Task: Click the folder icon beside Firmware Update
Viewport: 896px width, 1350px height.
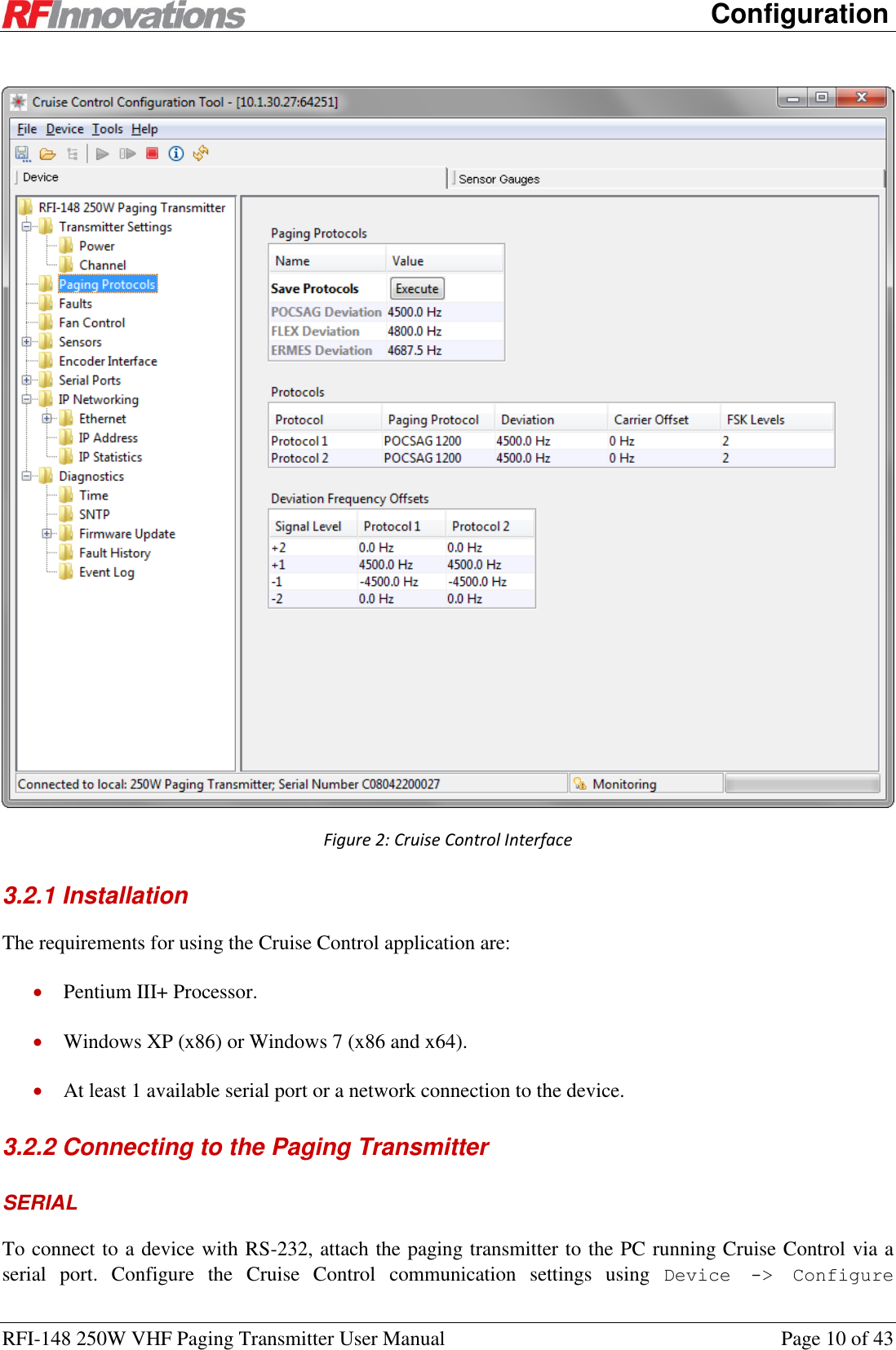Action: coord(67,533)
